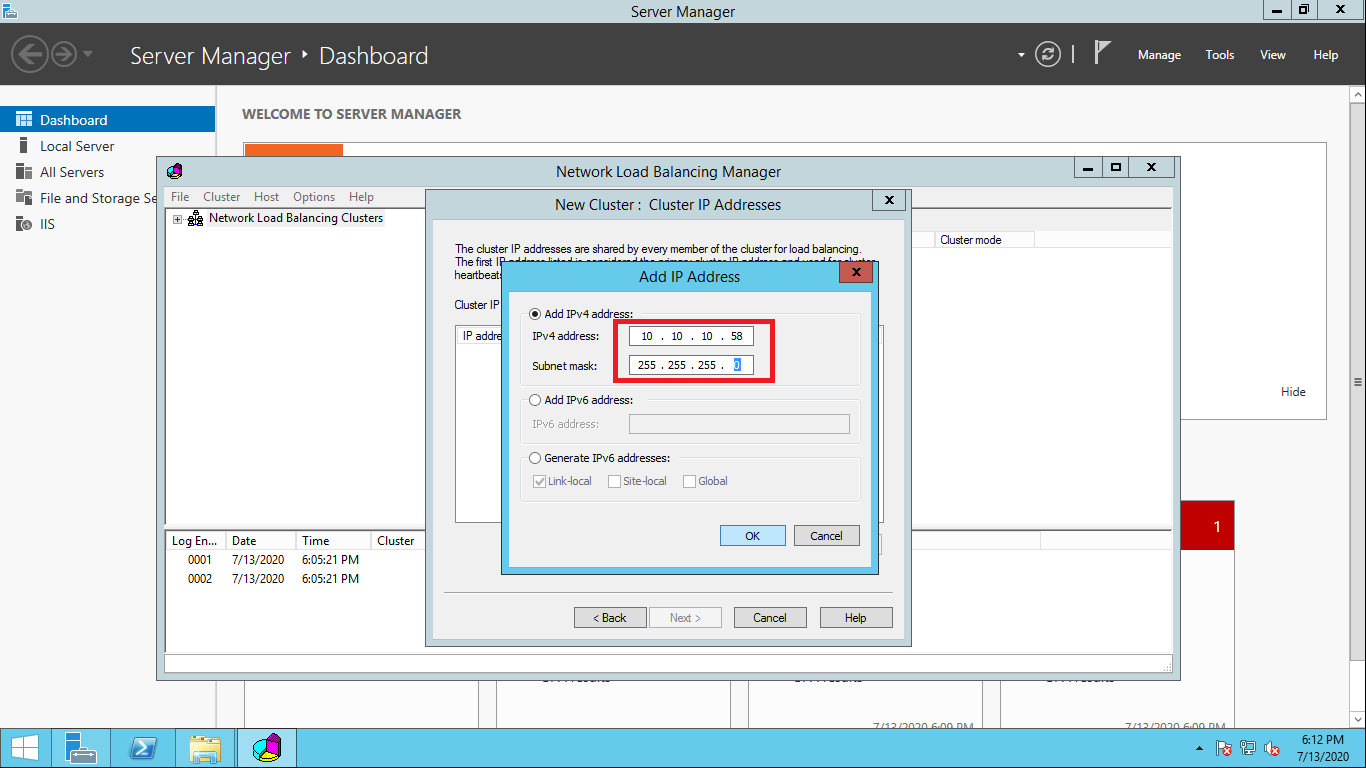
Task: Select Dashboard in the Server Manager sidebar
Action: point(107,120)
